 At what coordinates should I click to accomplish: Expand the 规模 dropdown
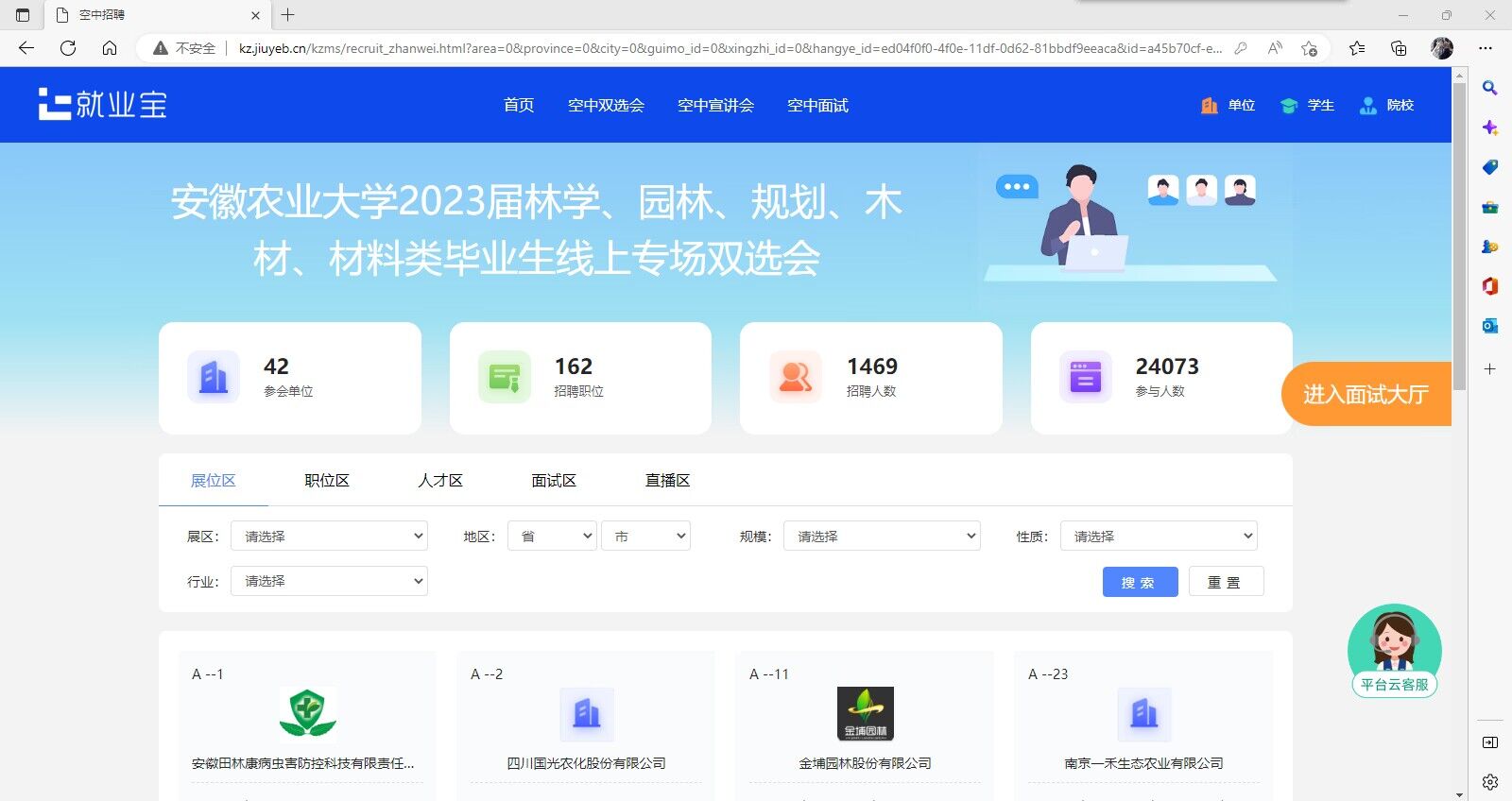[881, 536]
